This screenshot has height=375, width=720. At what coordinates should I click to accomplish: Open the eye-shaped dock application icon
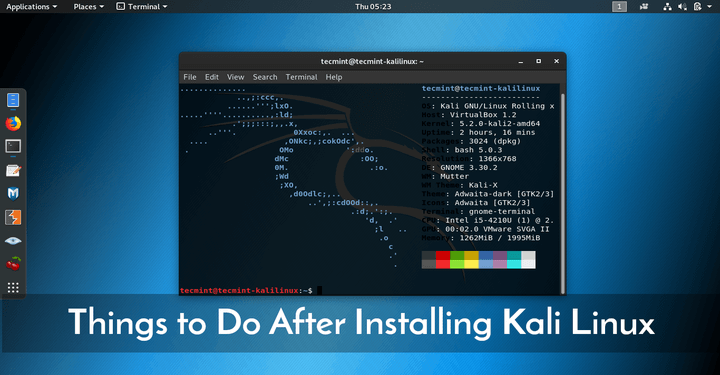pos(13,241)
